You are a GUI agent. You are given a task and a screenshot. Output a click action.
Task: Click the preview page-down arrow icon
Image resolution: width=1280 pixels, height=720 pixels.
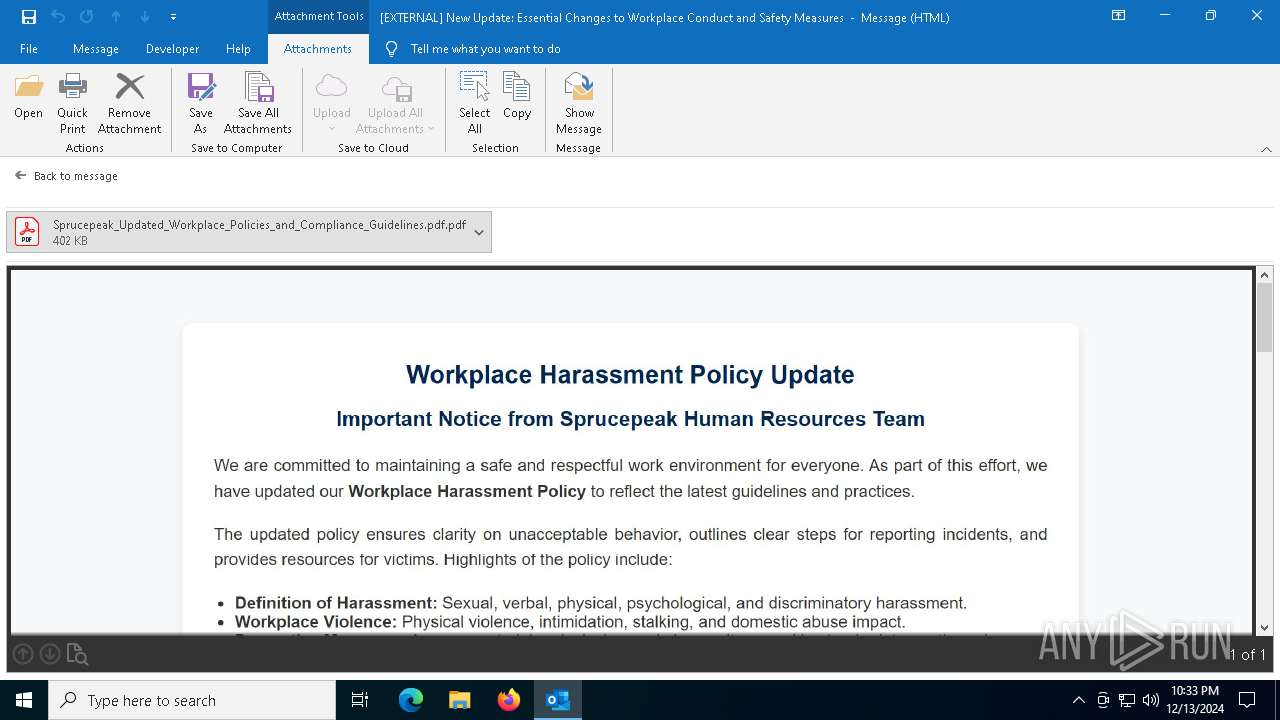click(50, 654)
